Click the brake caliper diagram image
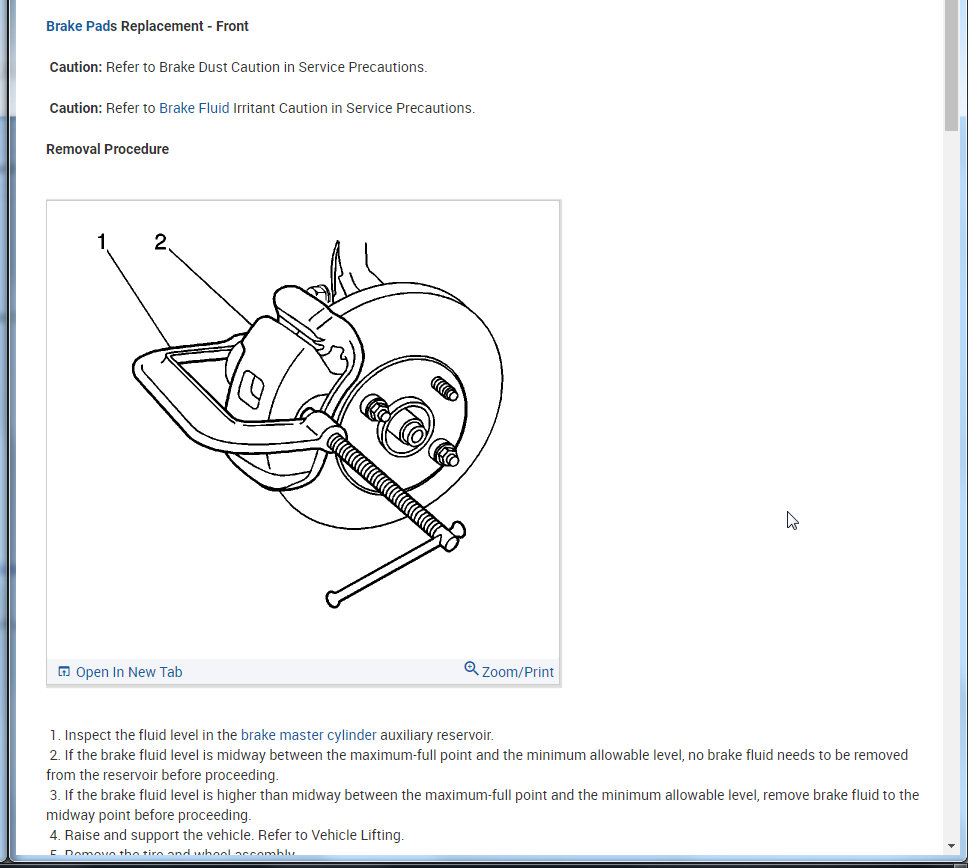 pyautogui.click(x=303, y=429)
